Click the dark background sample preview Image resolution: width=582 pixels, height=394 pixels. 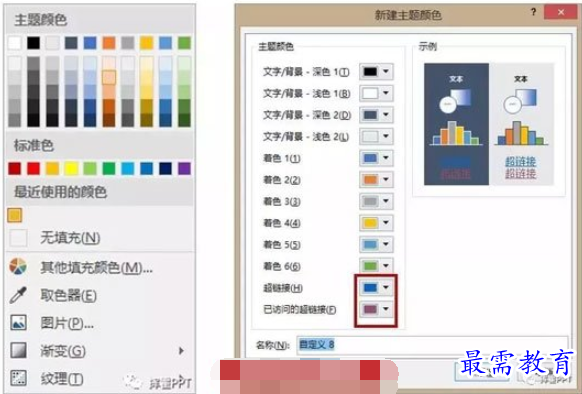tap(456, 124)
